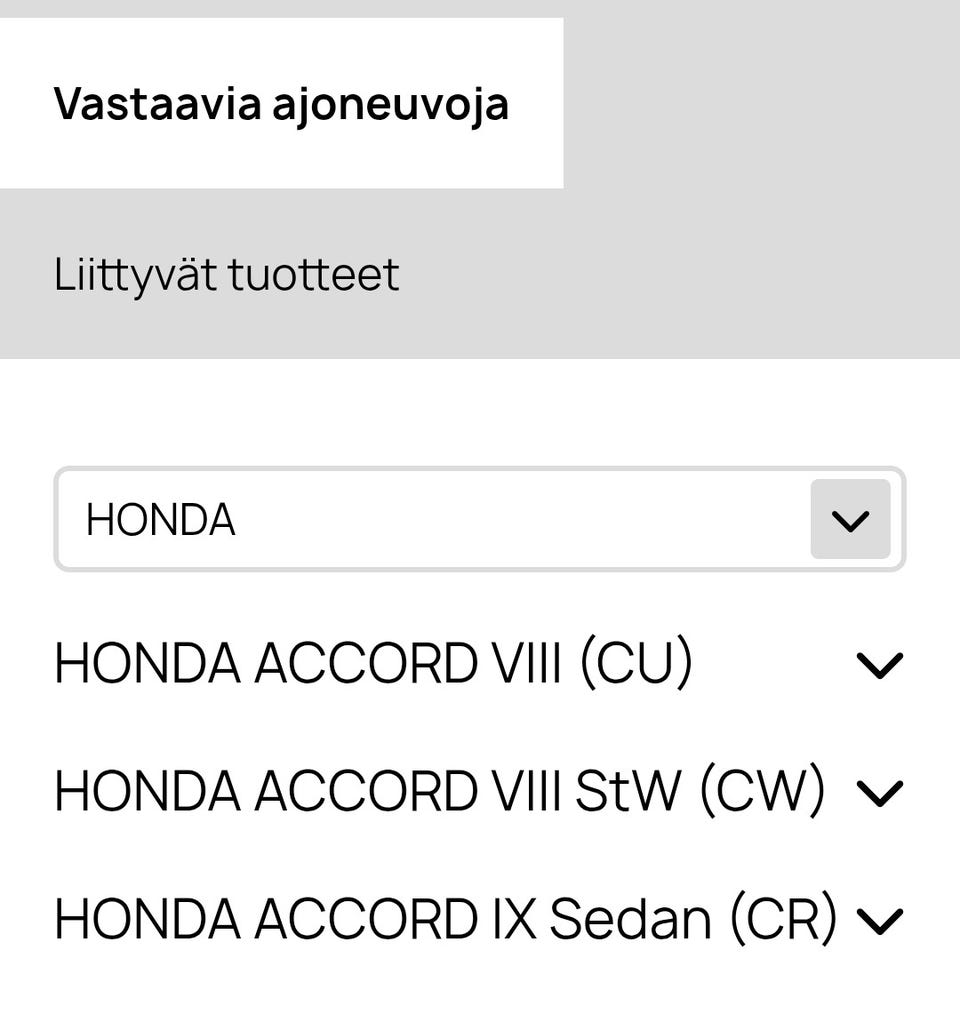Expand the ACCORD IX Sedan (CR) chevron

880,921
